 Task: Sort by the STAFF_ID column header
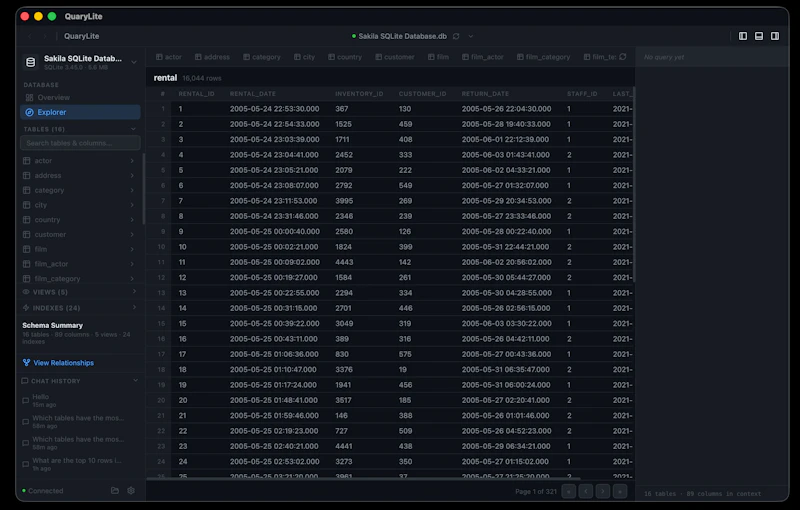(x=582, y=94)
